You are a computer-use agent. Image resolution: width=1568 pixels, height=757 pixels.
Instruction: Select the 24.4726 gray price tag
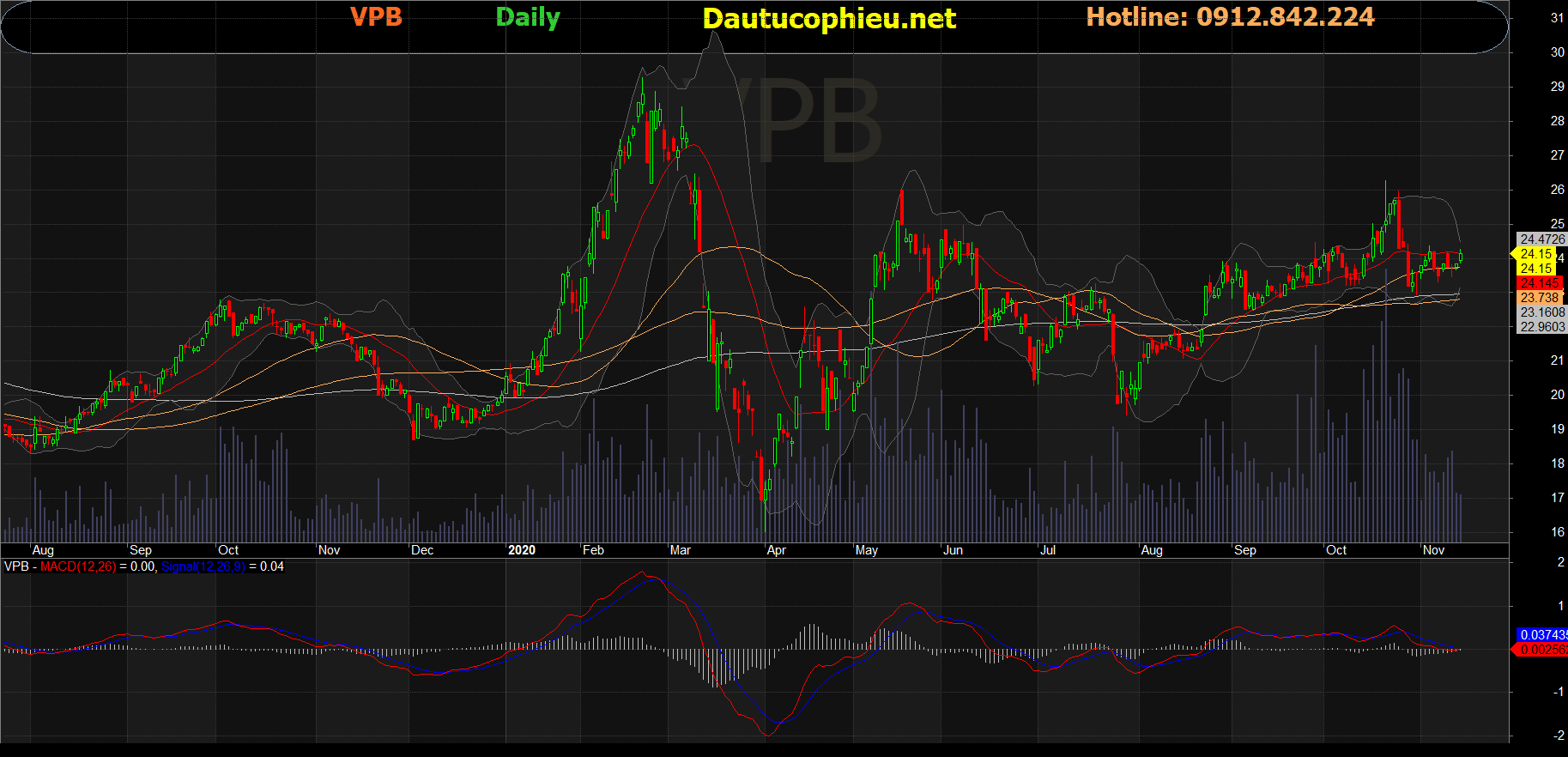pyautogui.click(x=1542, y=239)
